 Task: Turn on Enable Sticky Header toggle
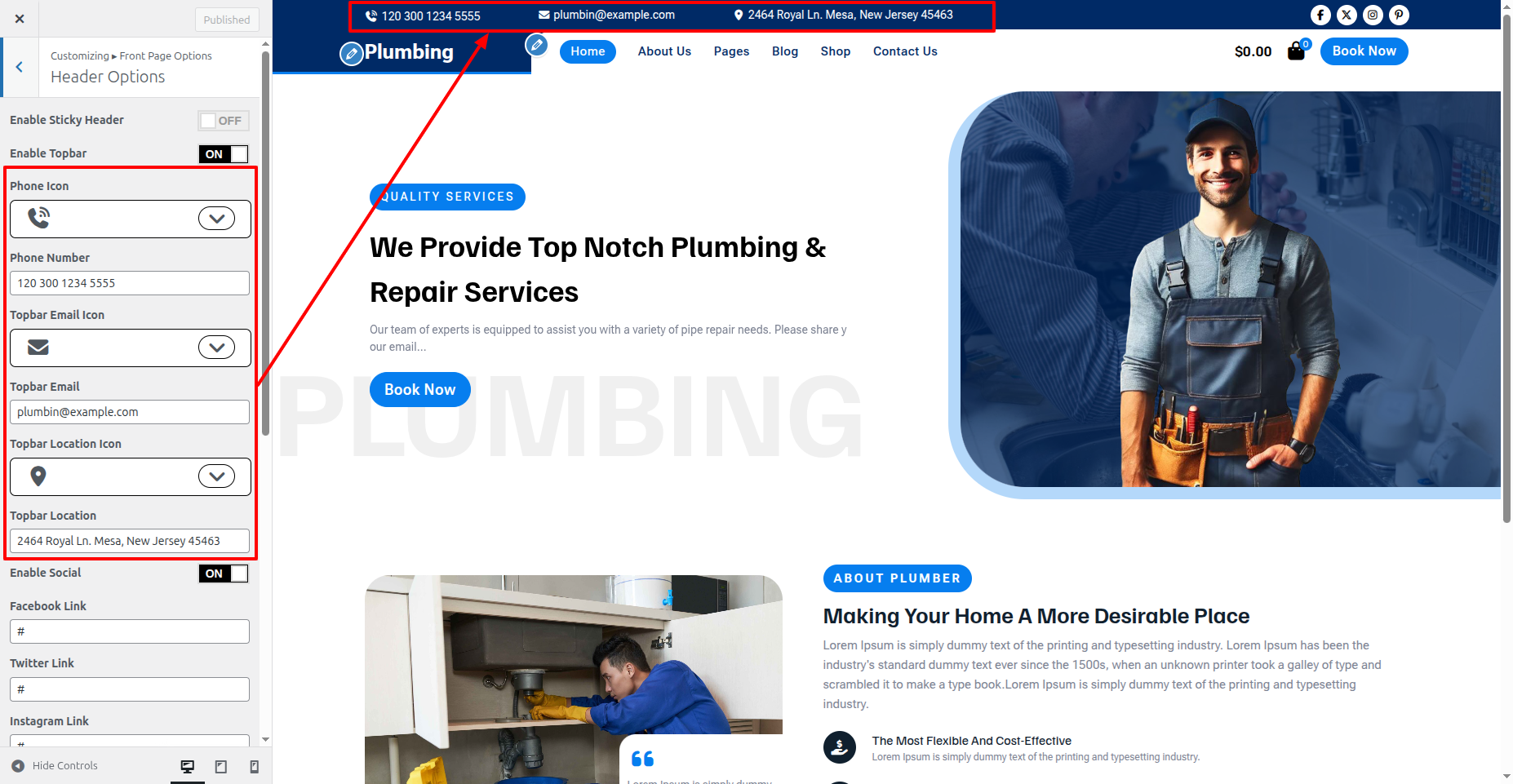coord(223,121)
